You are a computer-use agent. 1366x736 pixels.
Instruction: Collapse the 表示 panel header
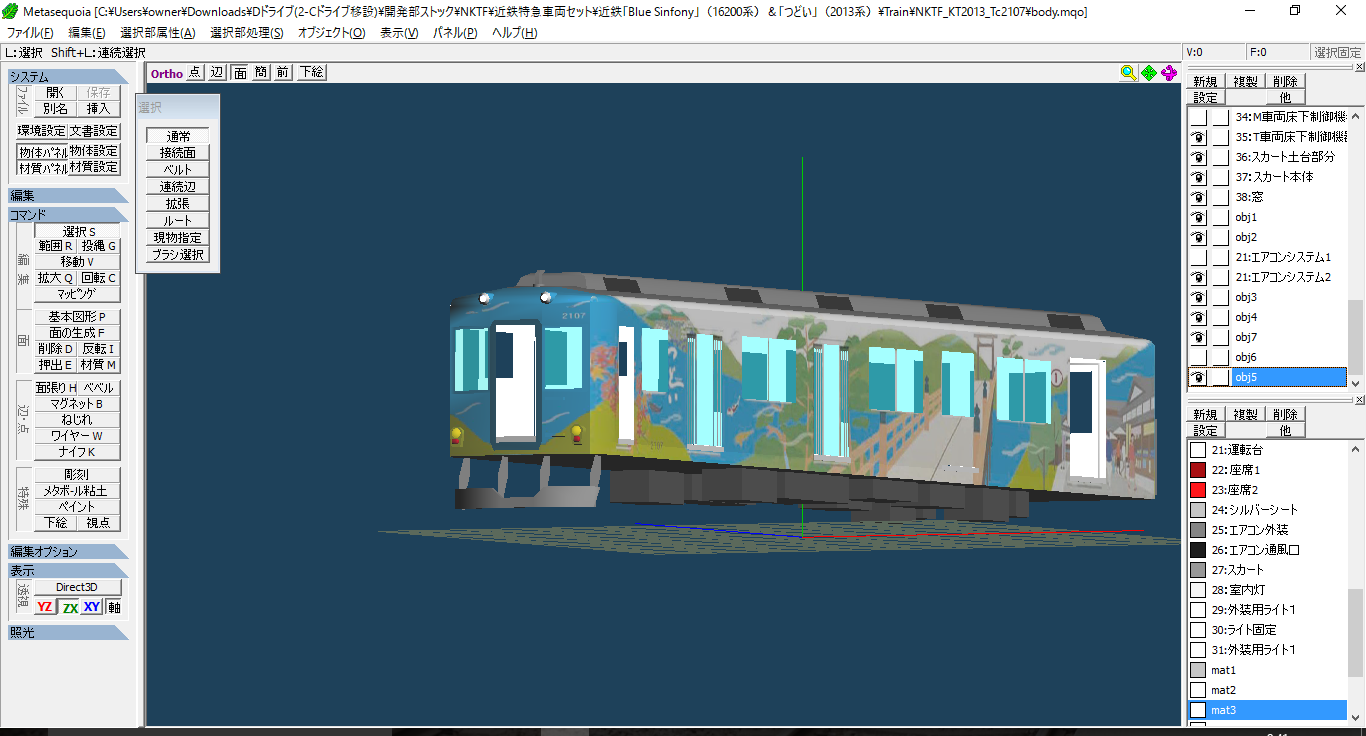68,570
